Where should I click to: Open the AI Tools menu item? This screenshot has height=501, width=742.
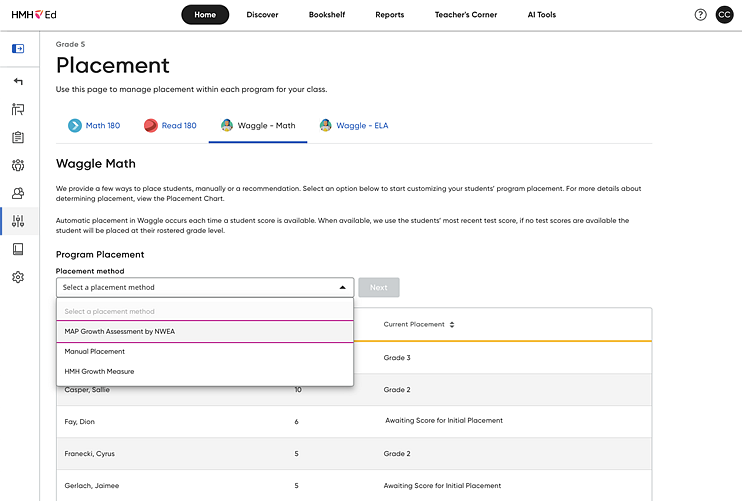(542, 15)
